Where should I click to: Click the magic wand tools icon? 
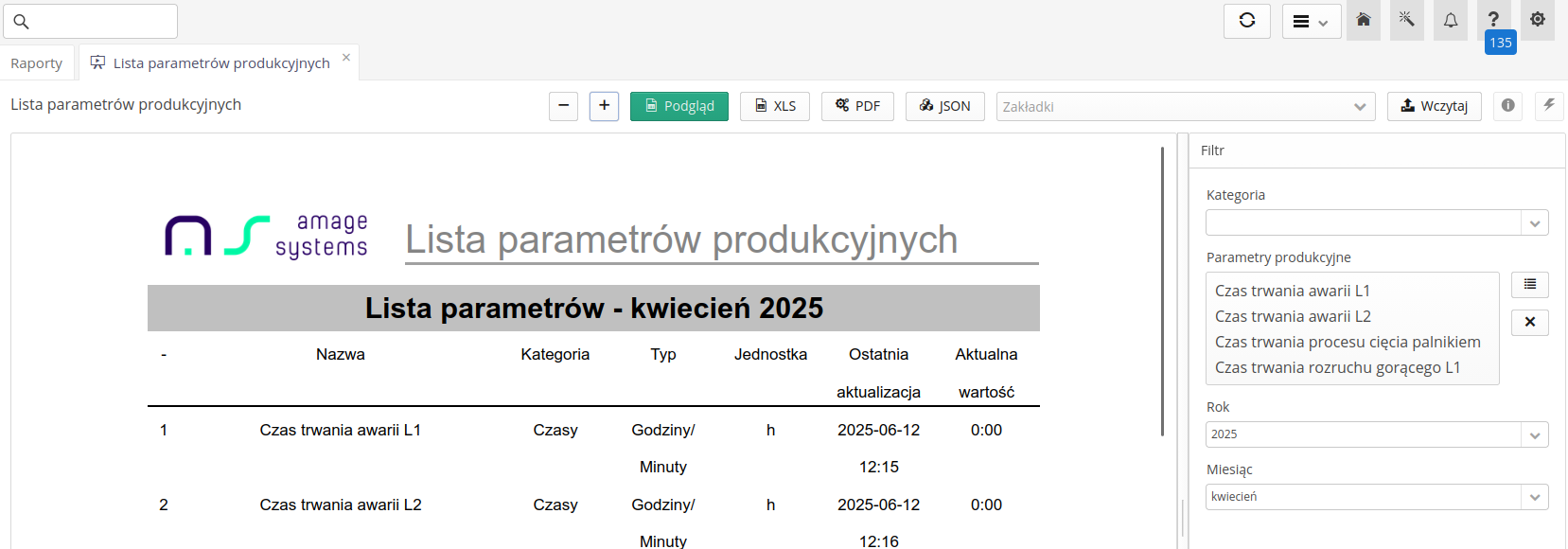[x=1406, y=20]
